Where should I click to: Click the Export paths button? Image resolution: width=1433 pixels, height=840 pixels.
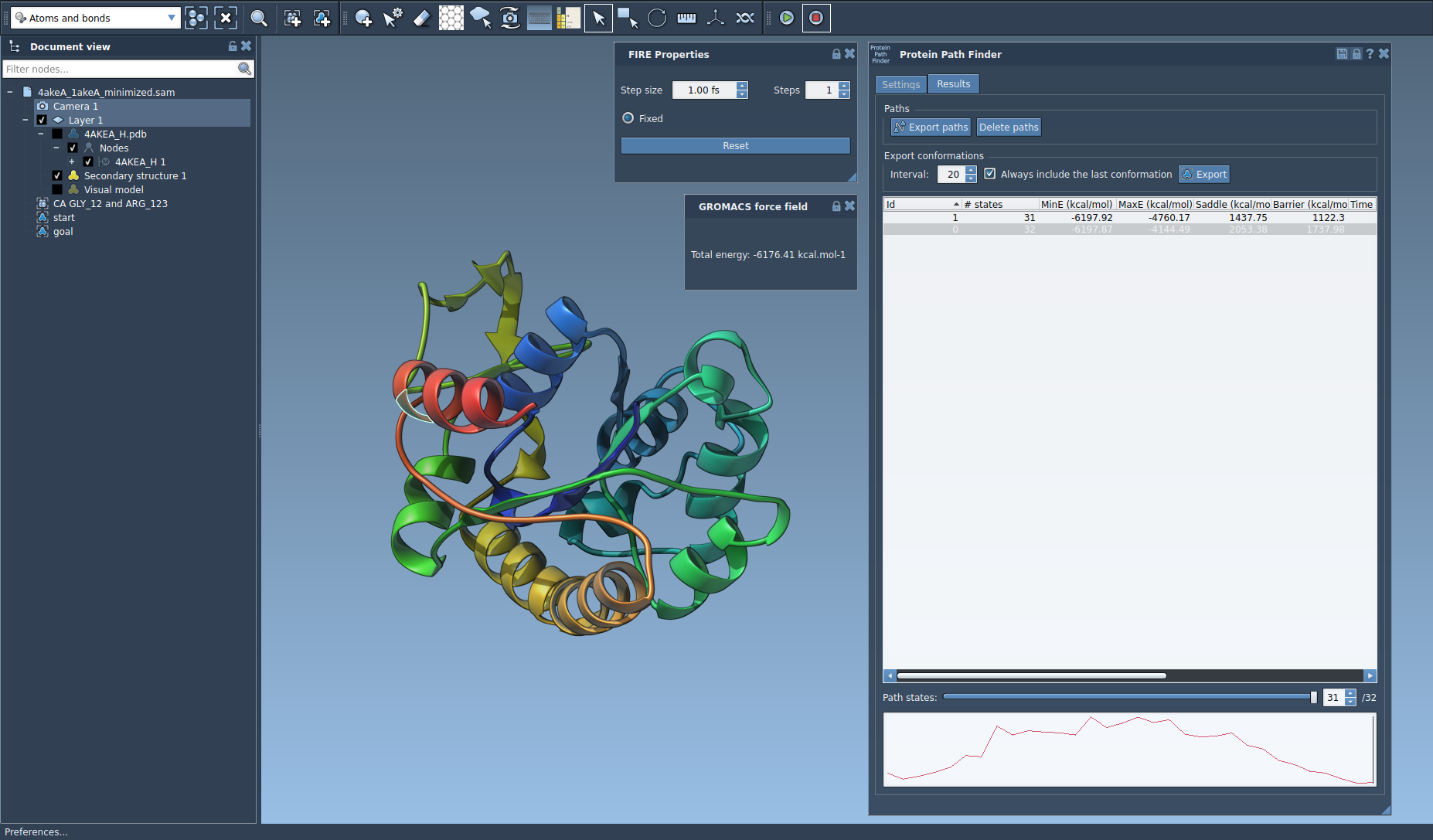pos(931,128)
